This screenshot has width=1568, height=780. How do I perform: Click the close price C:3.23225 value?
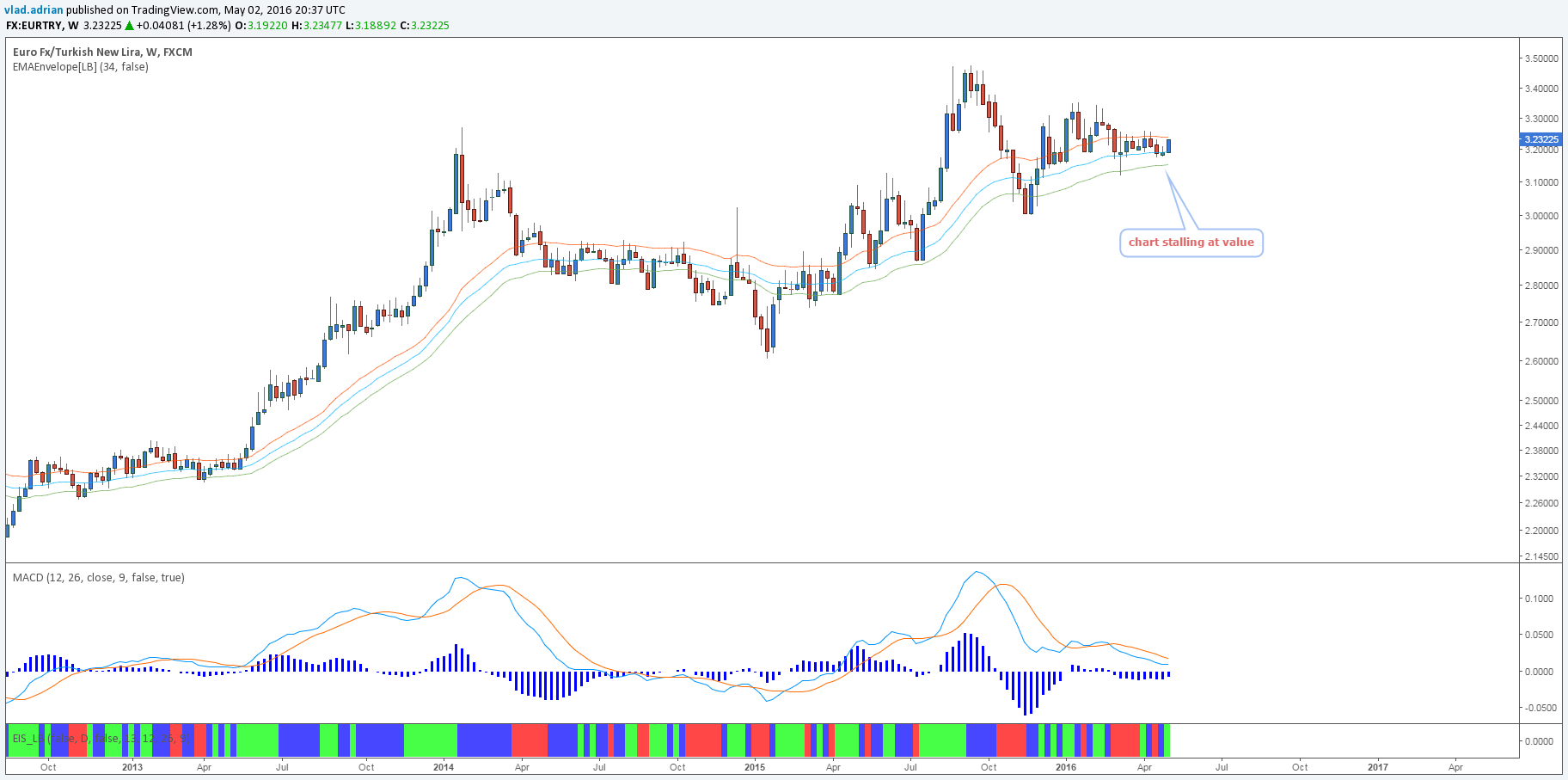click(x=425, y=25)
